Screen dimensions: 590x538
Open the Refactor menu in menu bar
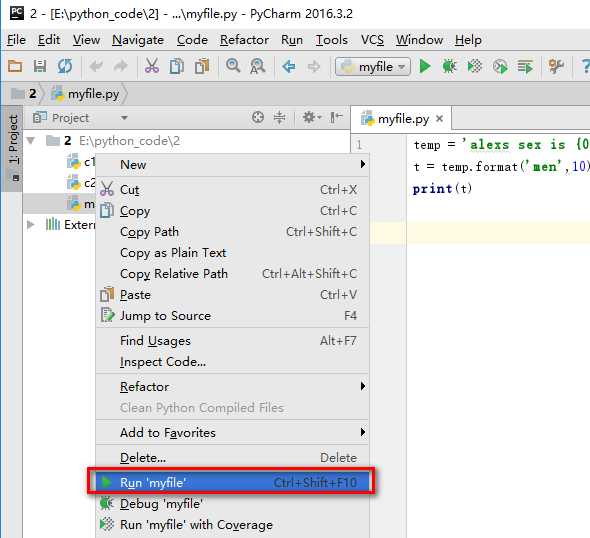point(244,40)
